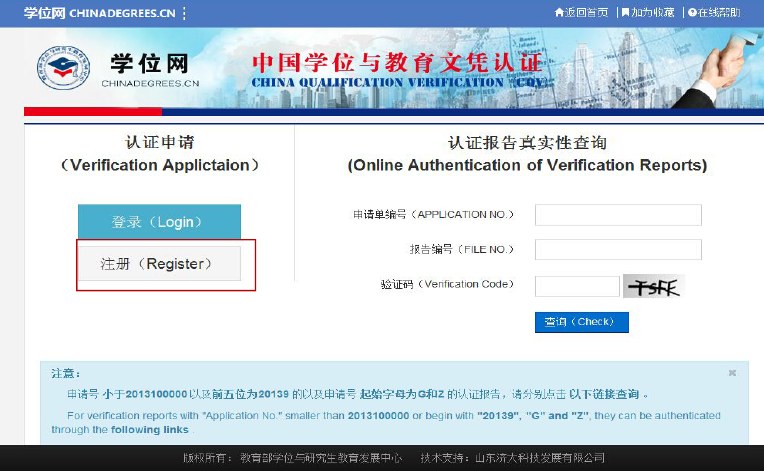This screenshot has height=471, width=764.
Task: Open the 'following links' link in notice
Action: [x=150, y=430]
